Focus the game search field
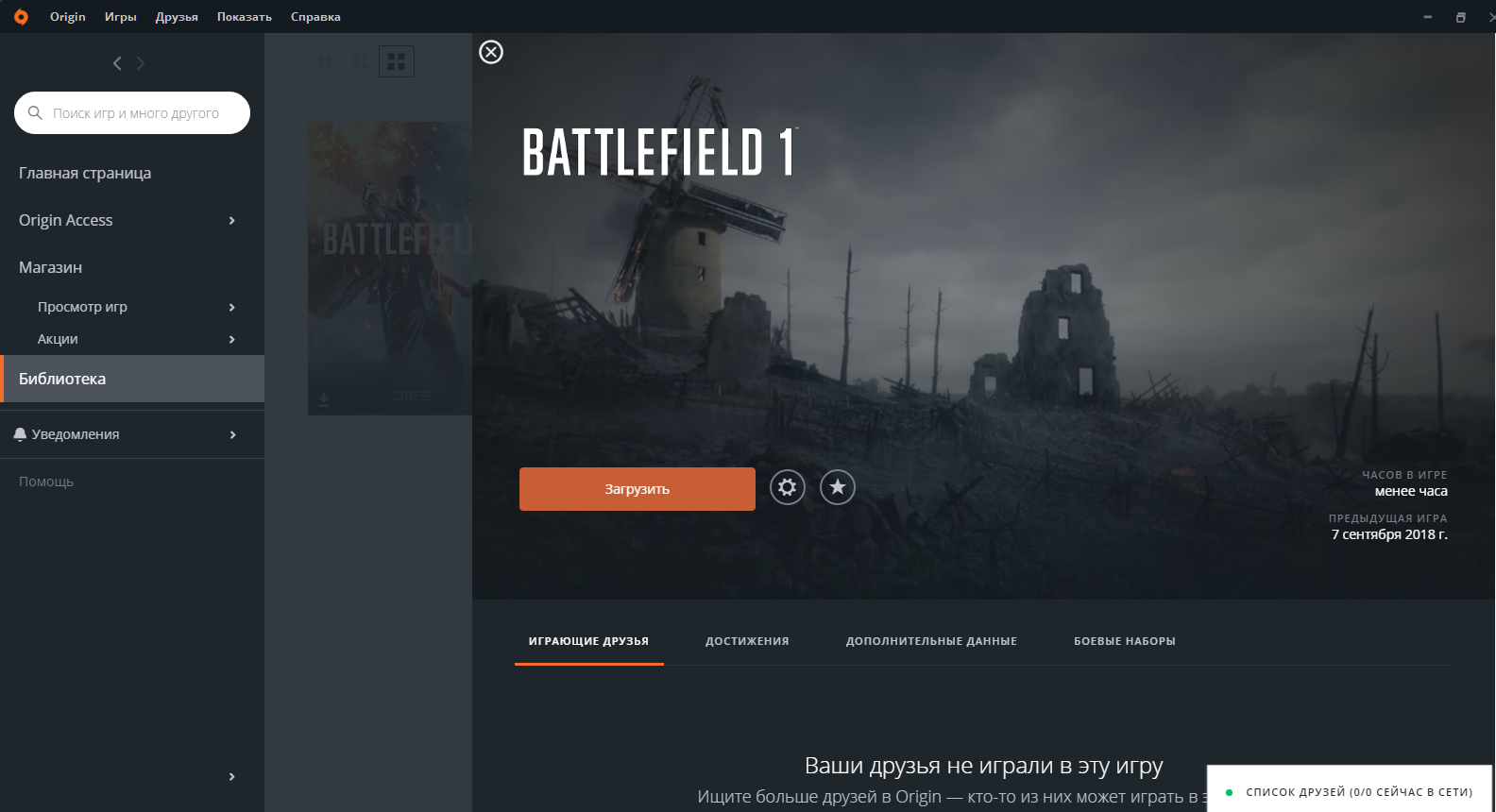Screen dimensions: 1496x812 coord(132,112)
